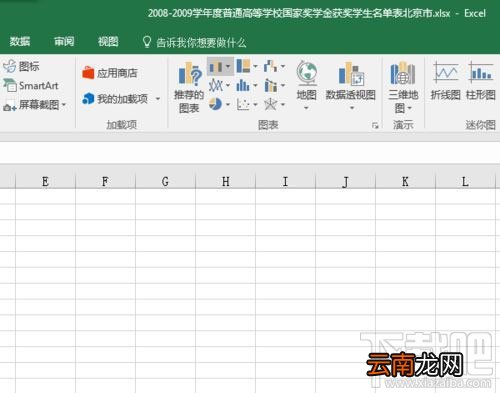This screenshot has height=393, width=500.
Task: Expand the column chart dropdown arrow
Action: coord(228,66)
